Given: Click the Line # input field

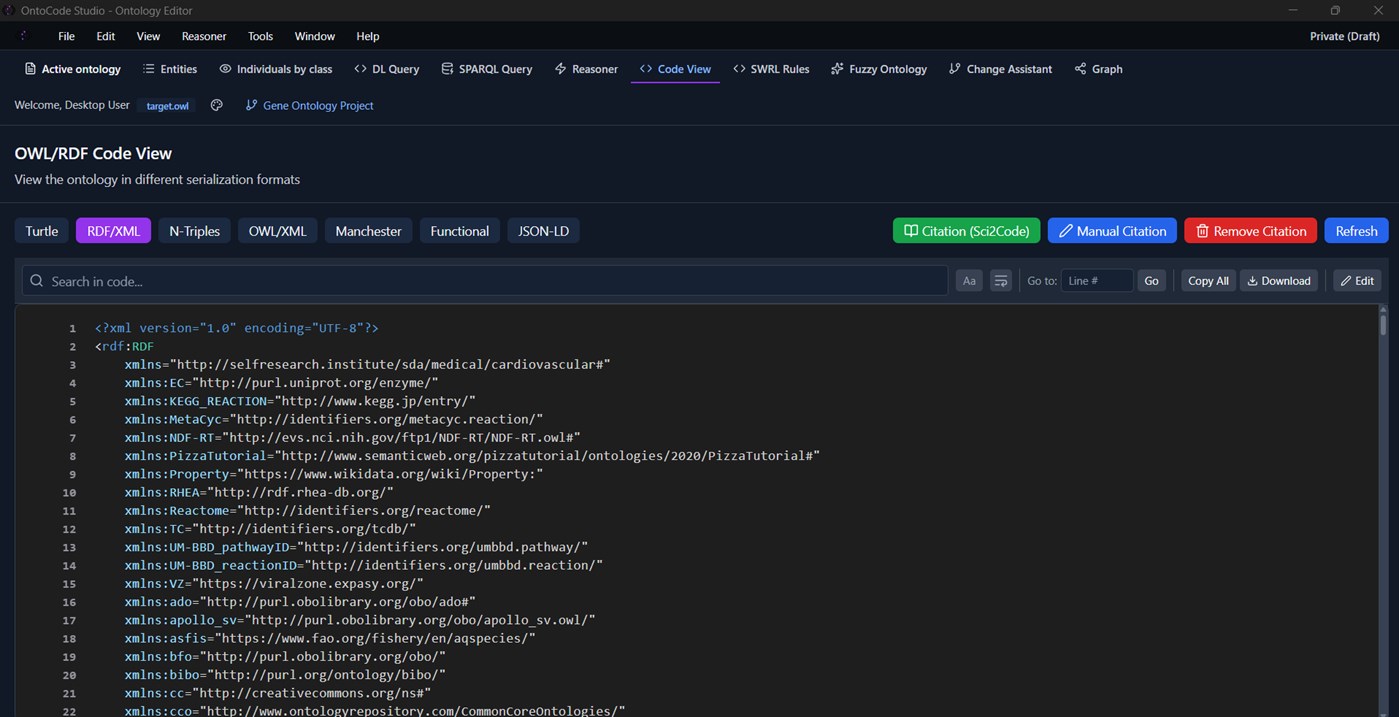Looking at the screenshot, I should pyautogui.click(x=1097, y=281).
